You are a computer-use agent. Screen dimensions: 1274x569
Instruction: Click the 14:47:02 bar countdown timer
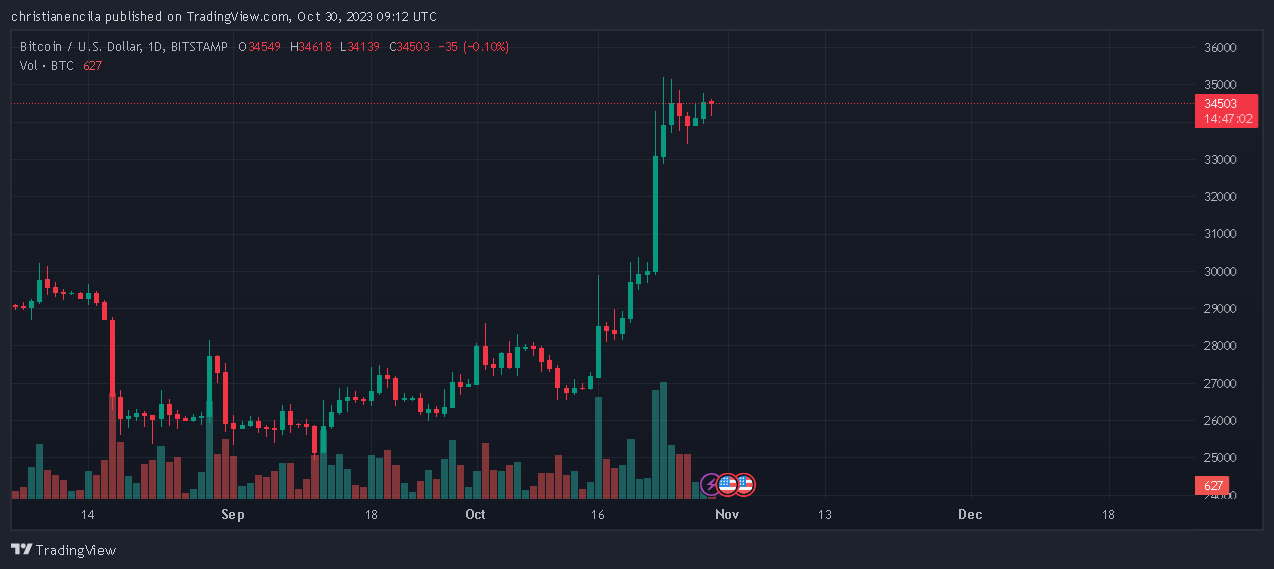[1228, 118]
